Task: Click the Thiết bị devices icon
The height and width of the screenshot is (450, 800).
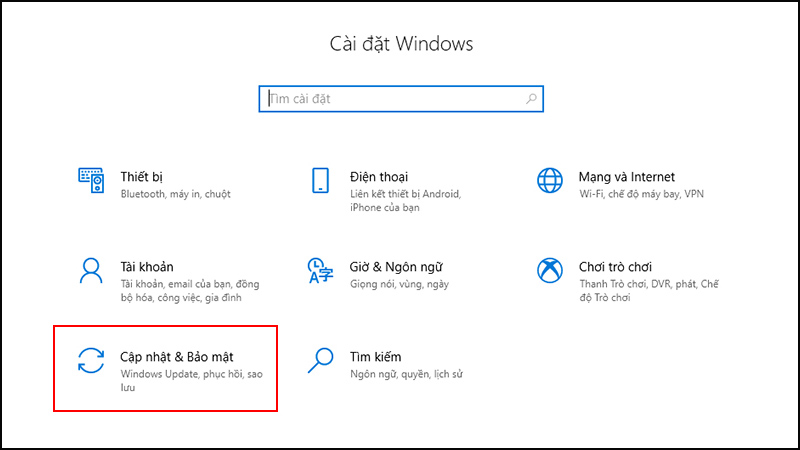Action: (x=91, y=180)
